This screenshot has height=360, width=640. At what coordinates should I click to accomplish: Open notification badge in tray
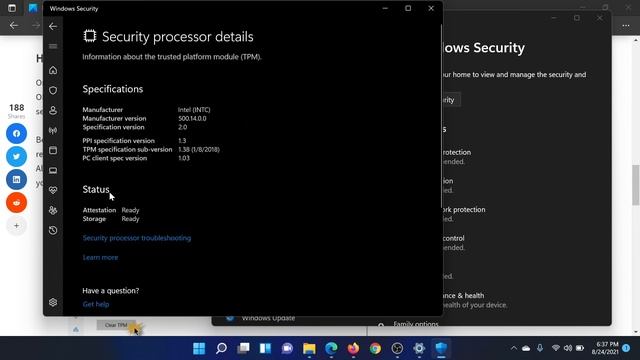coord(626,348)
